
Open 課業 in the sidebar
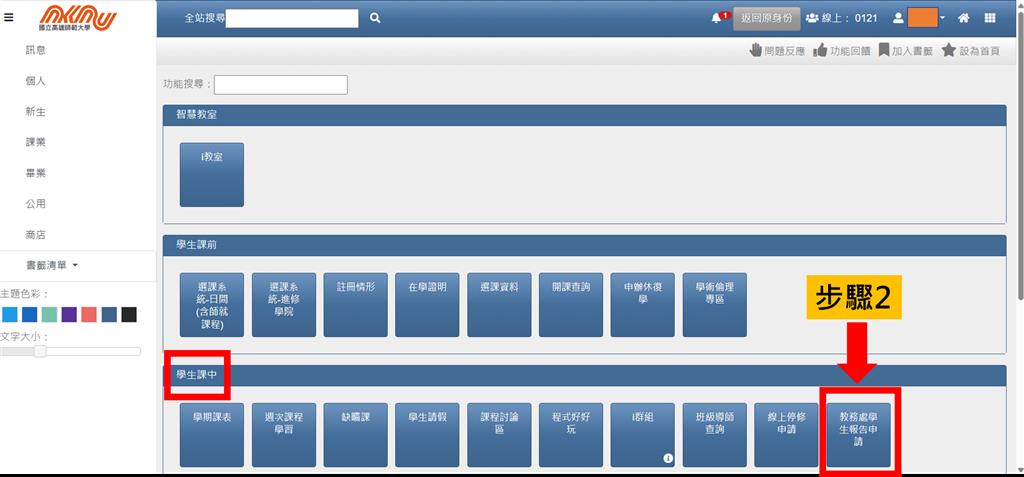pos(36,142)
